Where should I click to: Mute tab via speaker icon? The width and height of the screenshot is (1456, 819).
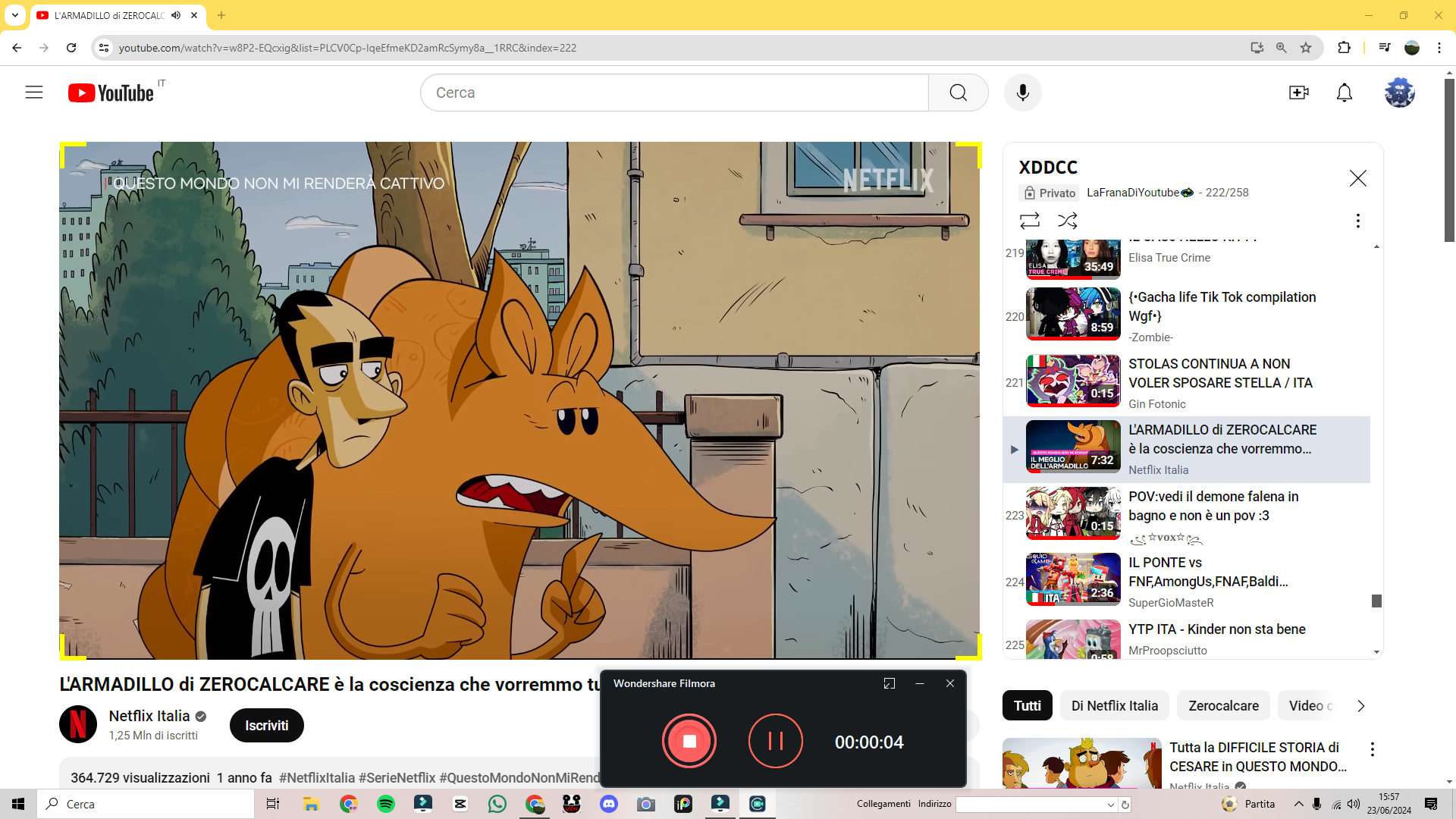click(x=176, y=15)
